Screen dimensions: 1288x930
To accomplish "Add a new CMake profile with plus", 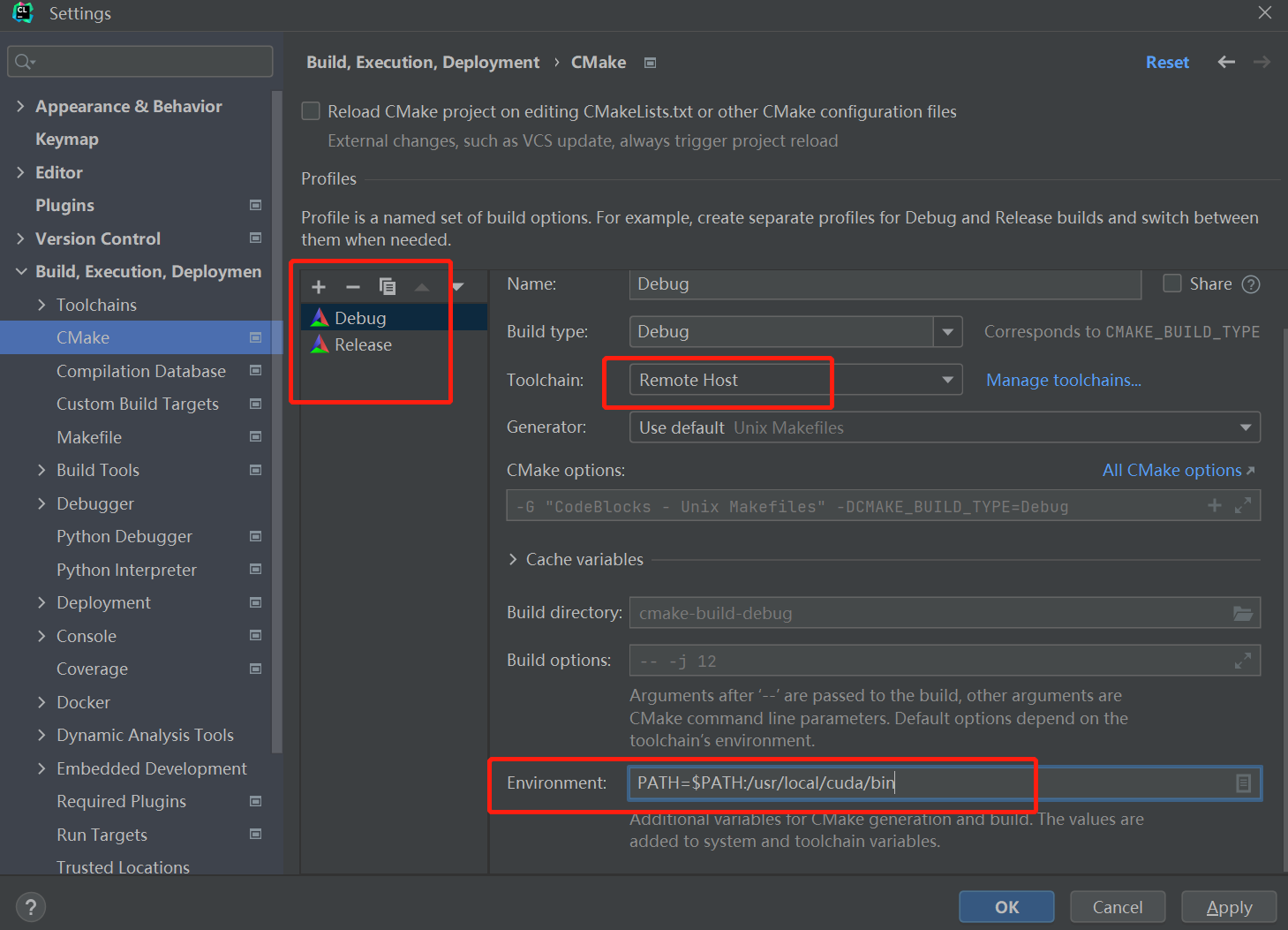I will (x=319, y=287).
